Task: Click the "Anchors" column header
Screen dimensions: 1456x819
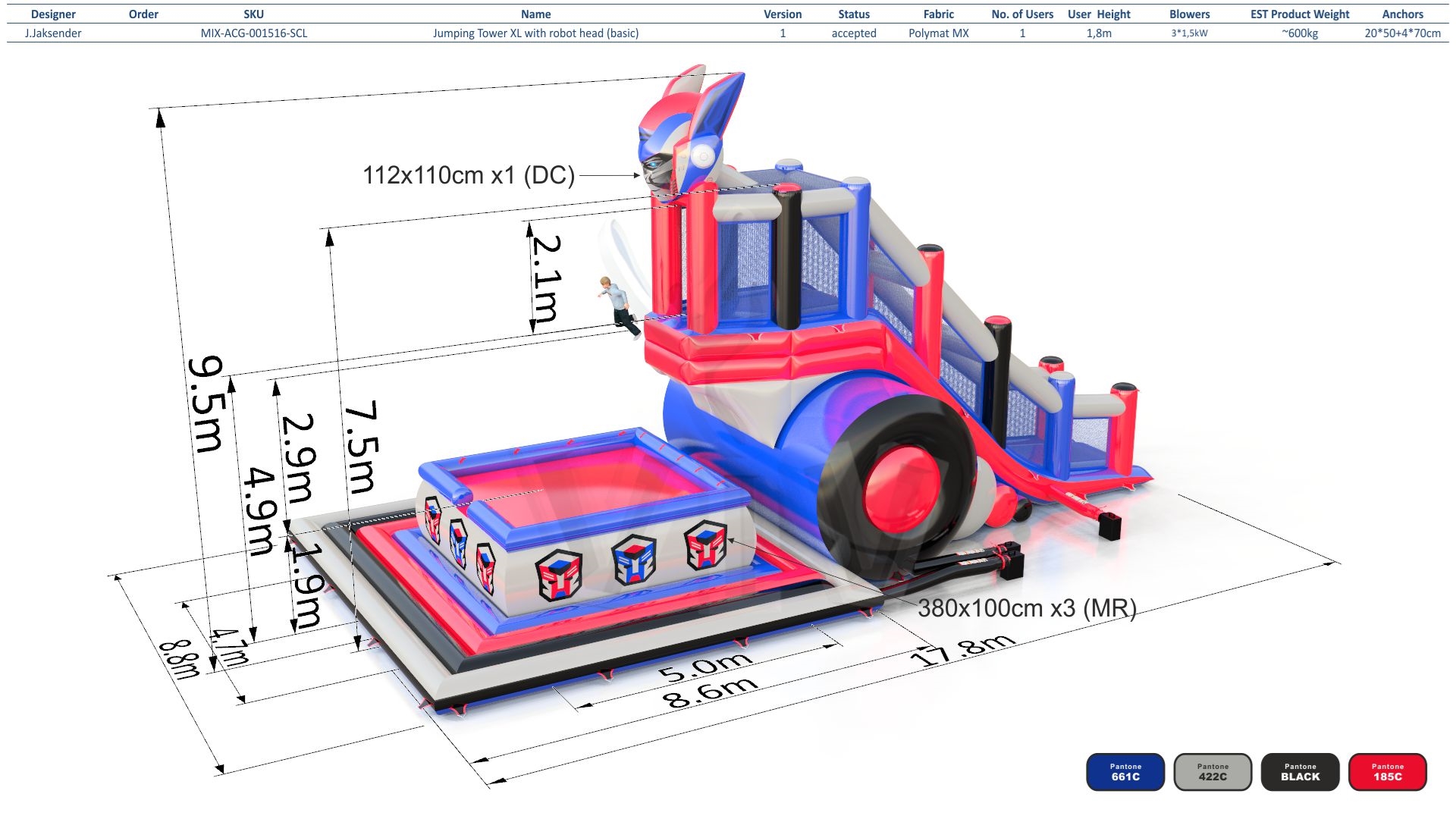Action: point(1403,14)
